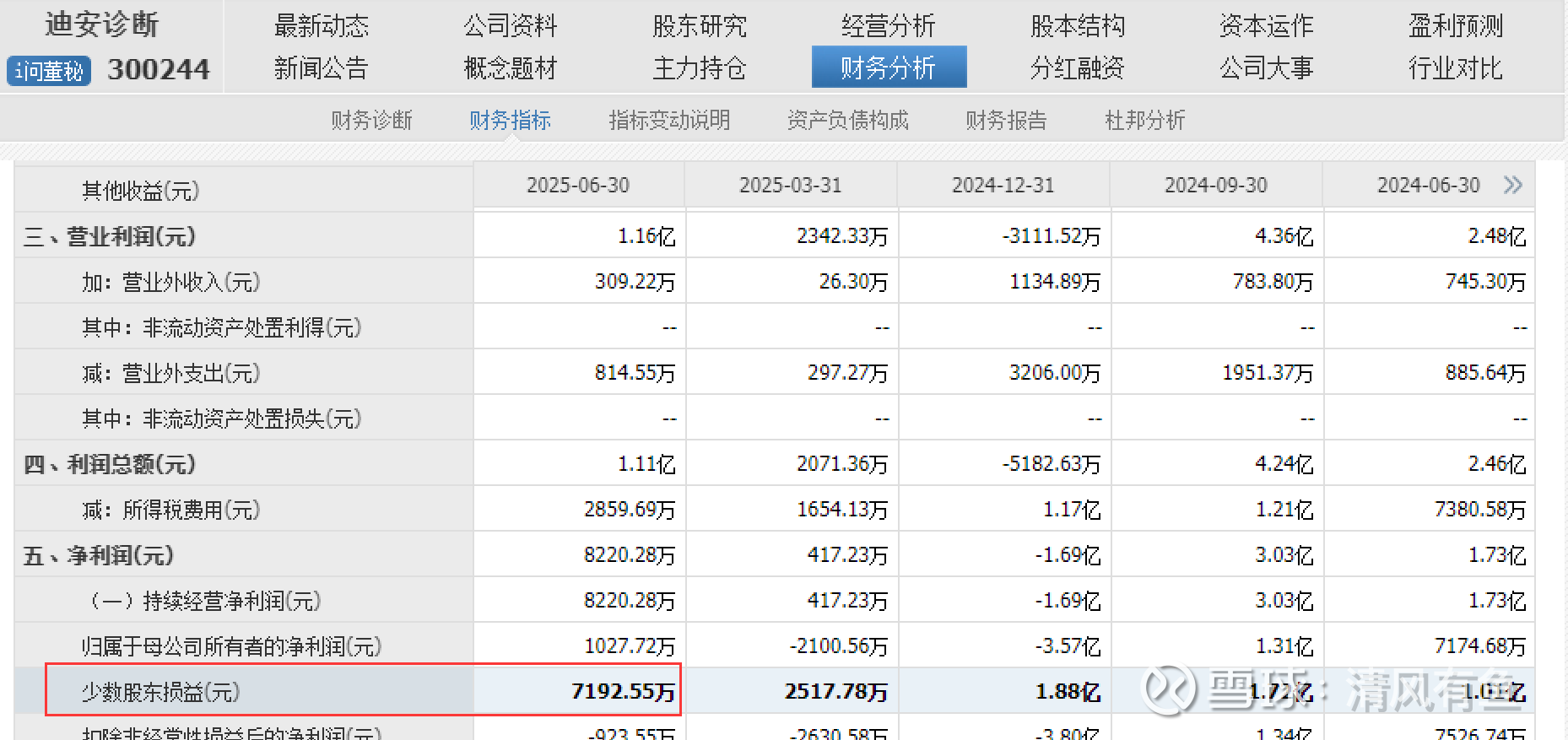The image size is (1568, 740).
Task: Click 归属于母公司所有者的净利润(元) row label
Action: (231, 646)
